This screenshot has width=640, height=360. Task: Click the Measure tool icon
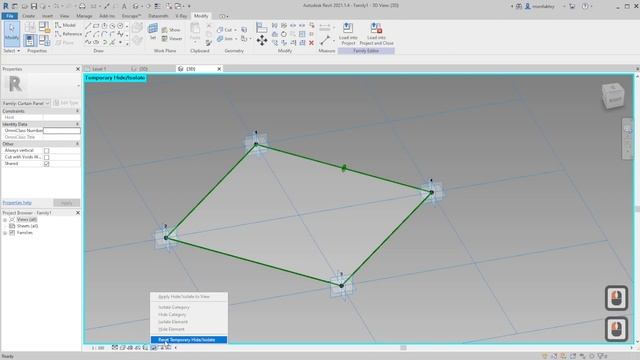325,40
